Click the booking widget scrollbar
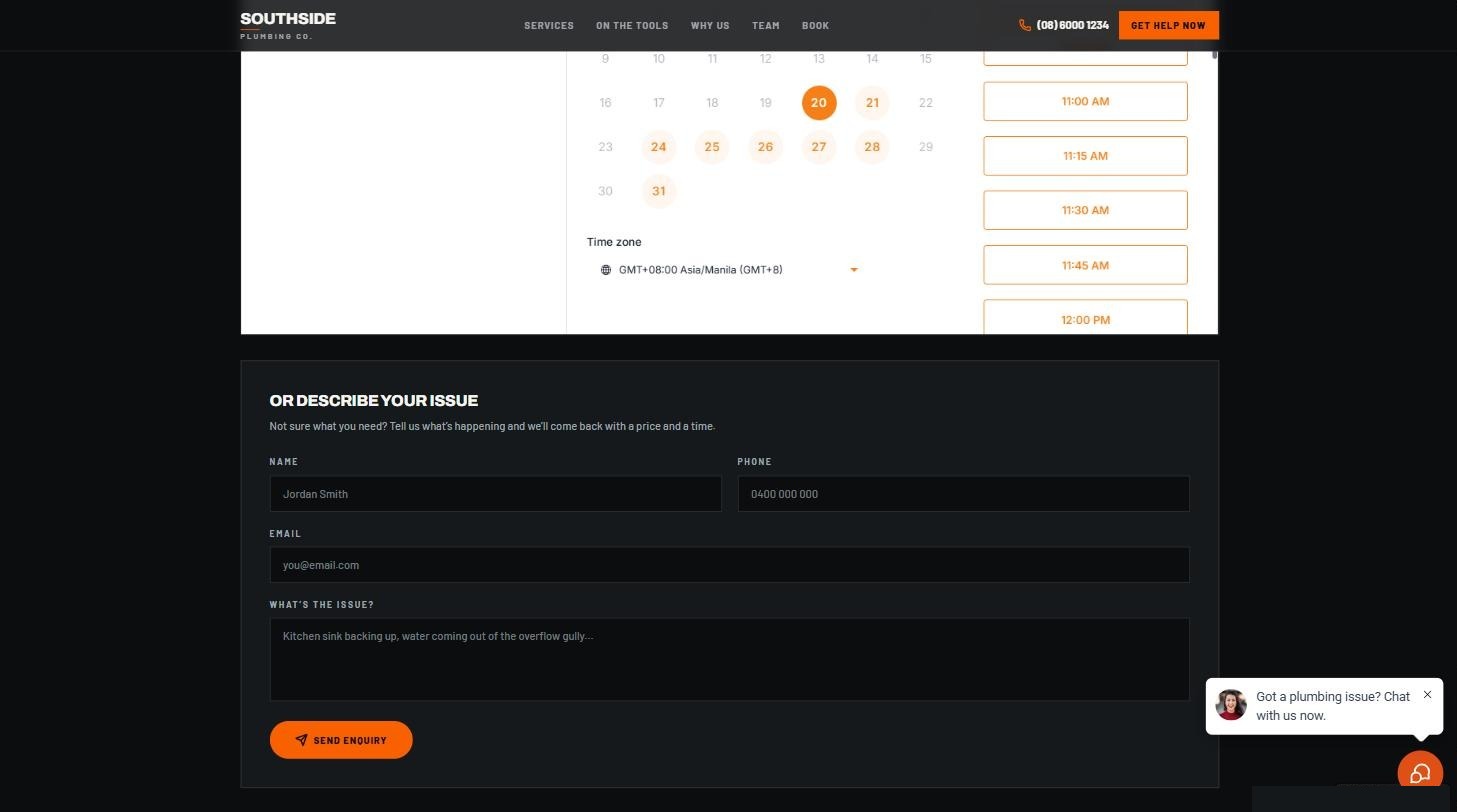The width and height of the screenshot is (1457, 812). click(1215, 55)
